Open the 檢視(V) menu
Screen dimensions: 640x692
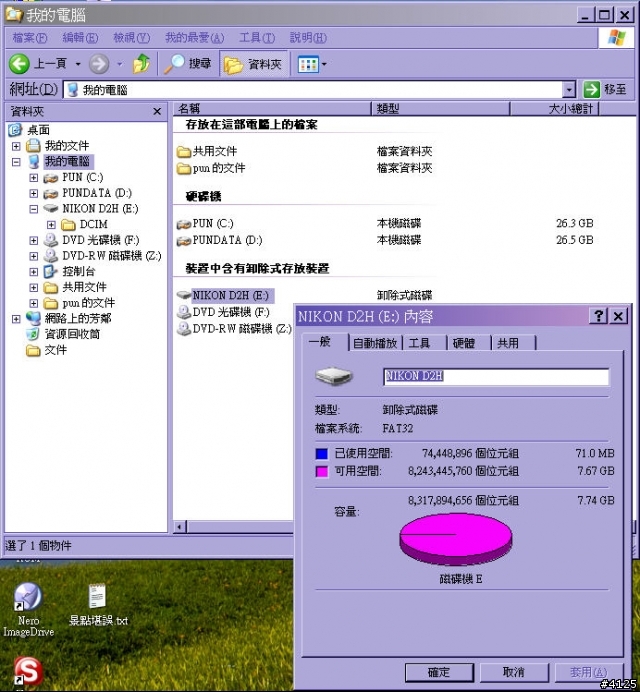(x=132, y=38)
